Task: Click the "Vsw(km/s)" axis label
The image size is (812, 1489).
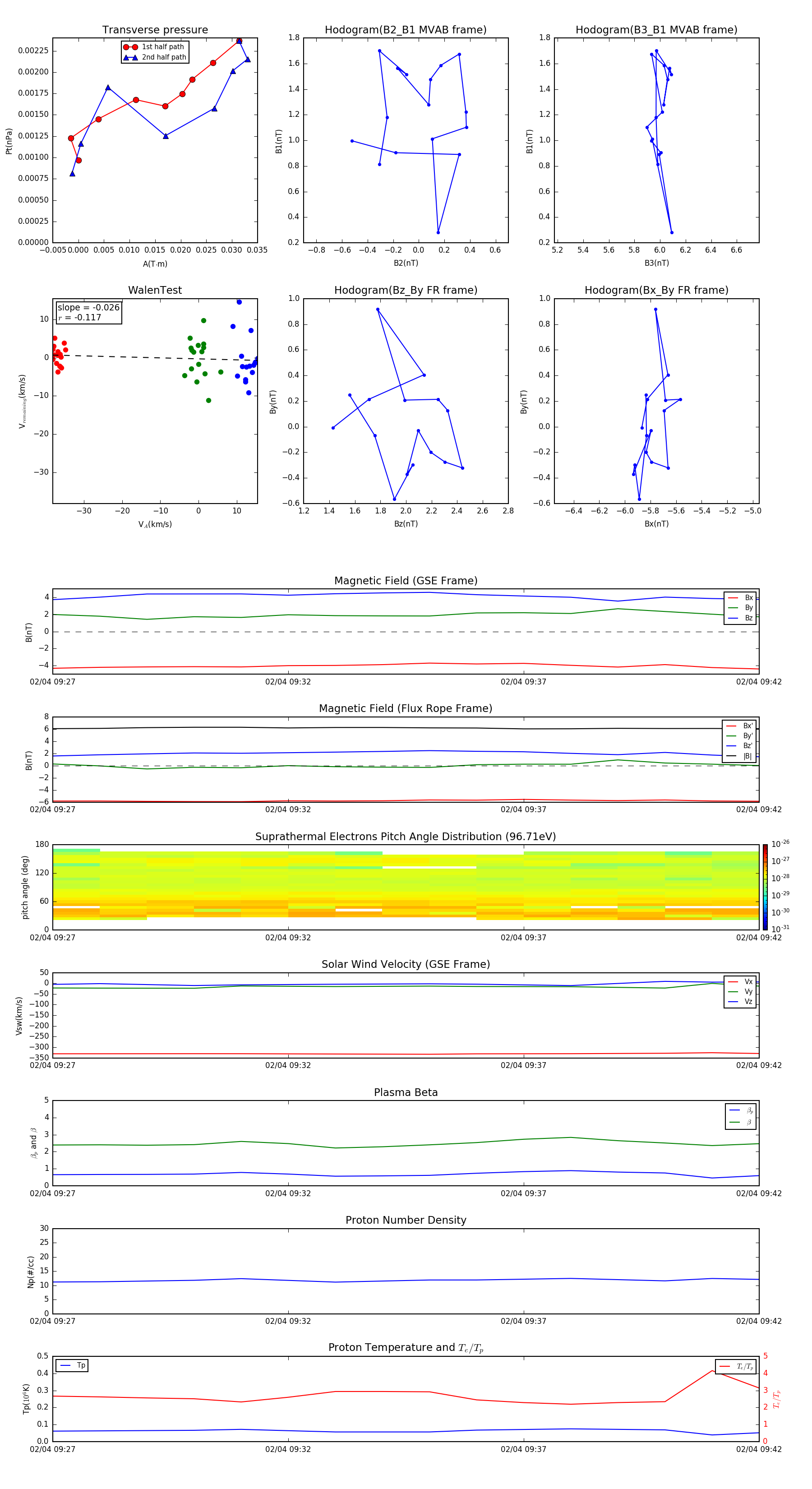Action: point(18,1016)
